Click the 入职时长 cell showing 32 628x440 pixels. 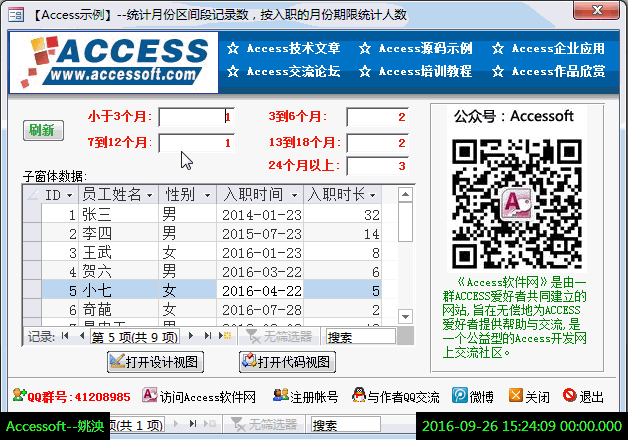[x=342, y=215]
